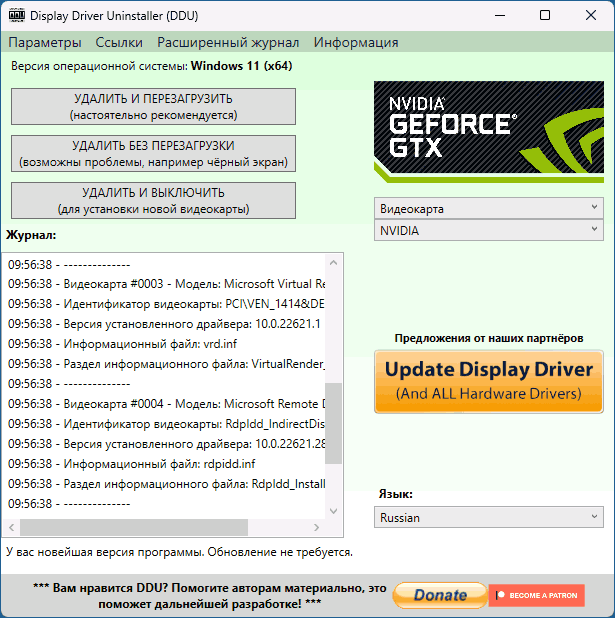615x618 pixels.
Task: Click the Windows 11 (x64) OS version text
Action: pyautogui.click(x=241, y=66)
